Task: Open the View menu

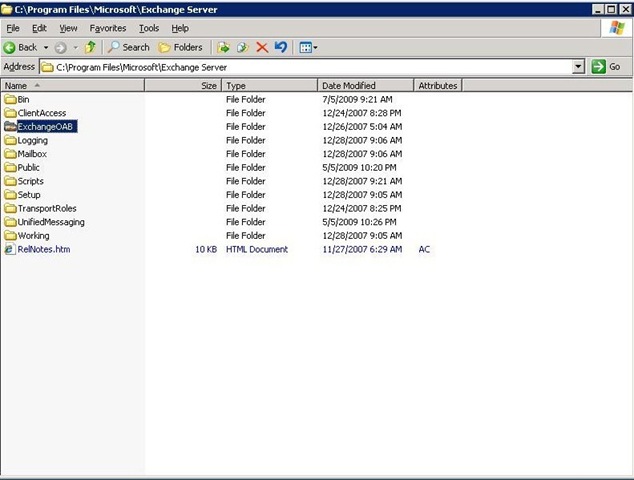Action: click(68, 28)
